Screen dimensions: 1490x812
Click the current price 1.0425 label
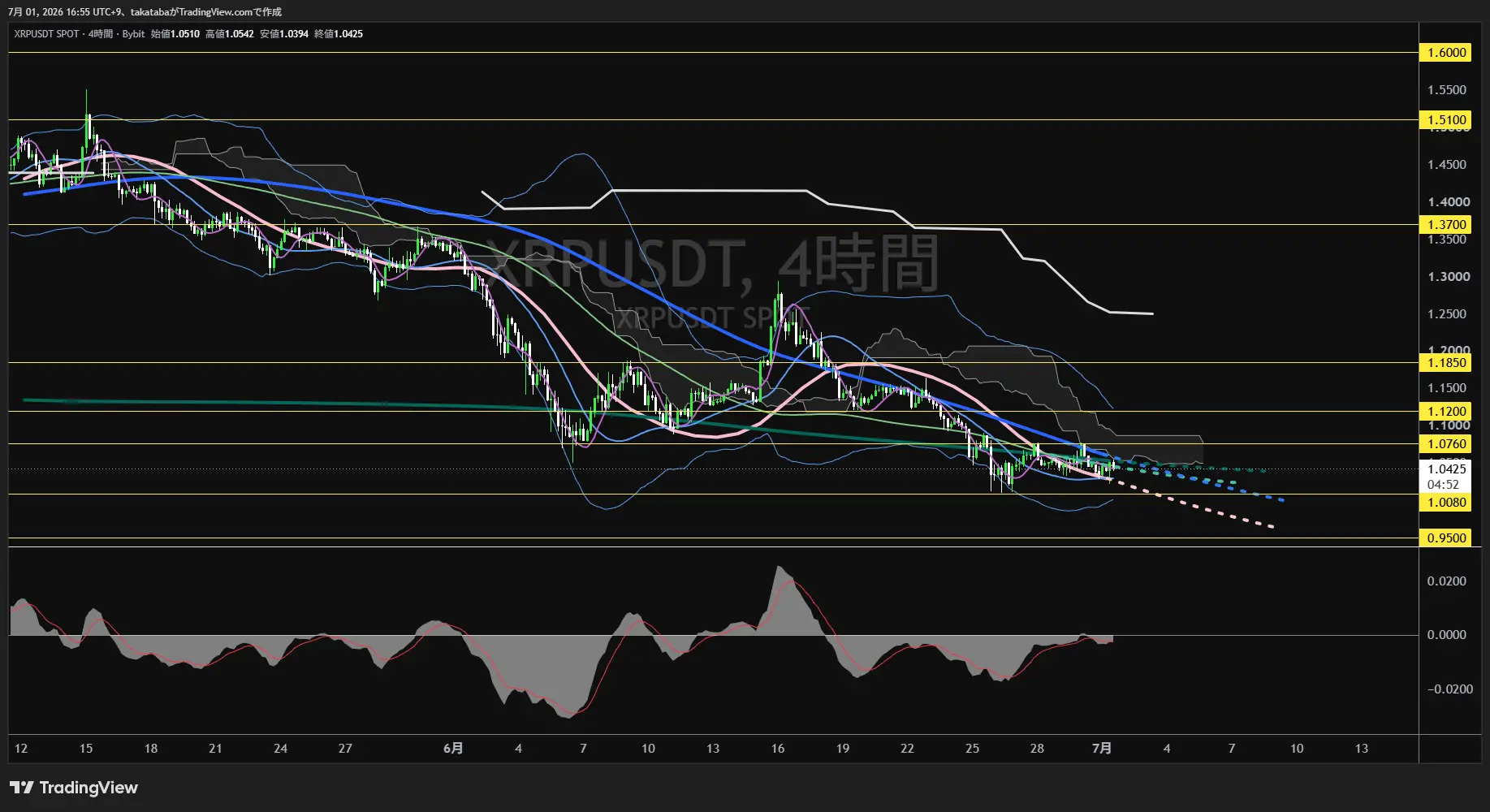(1446, 469)
